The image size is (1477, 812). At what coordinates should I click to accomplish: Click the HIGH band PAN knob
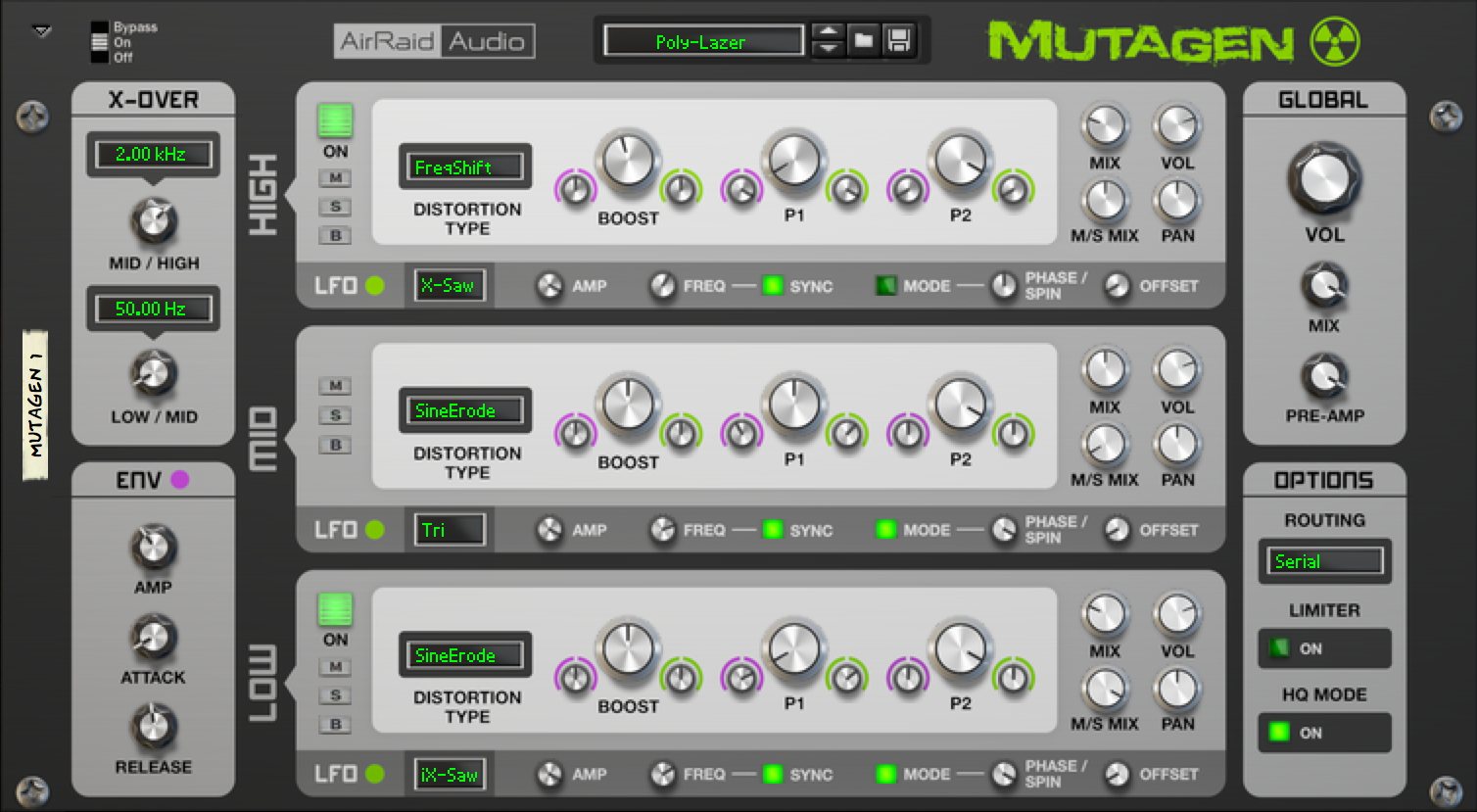click(1177, 201)
